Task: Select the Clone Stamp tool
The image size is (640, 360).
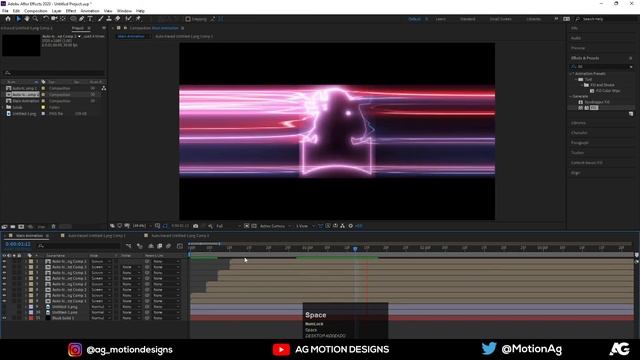Action: tap(109, 19)
